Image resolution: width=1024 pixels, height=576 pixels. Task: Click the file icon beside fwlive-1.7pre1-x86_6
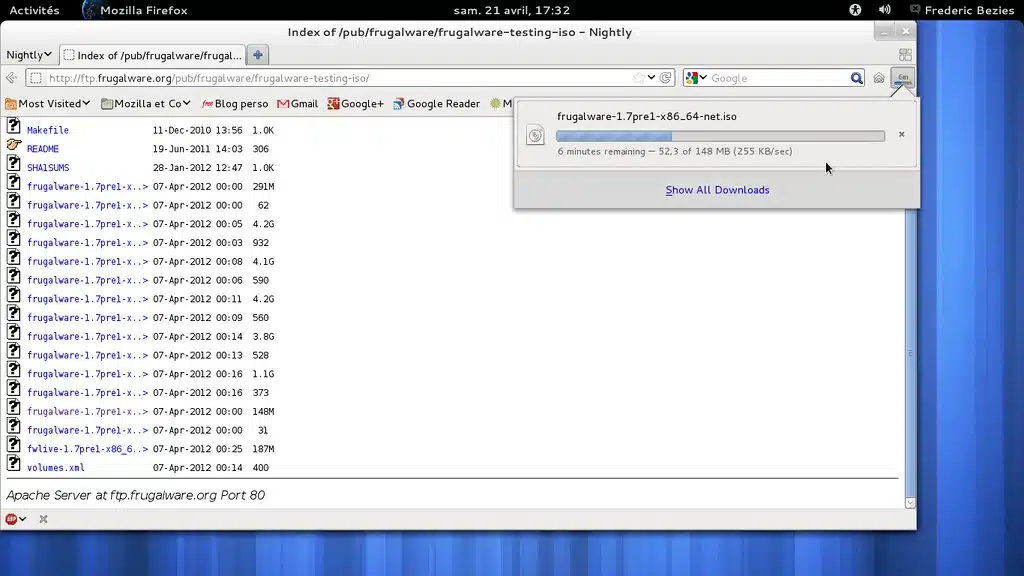[x=14, y=445]
